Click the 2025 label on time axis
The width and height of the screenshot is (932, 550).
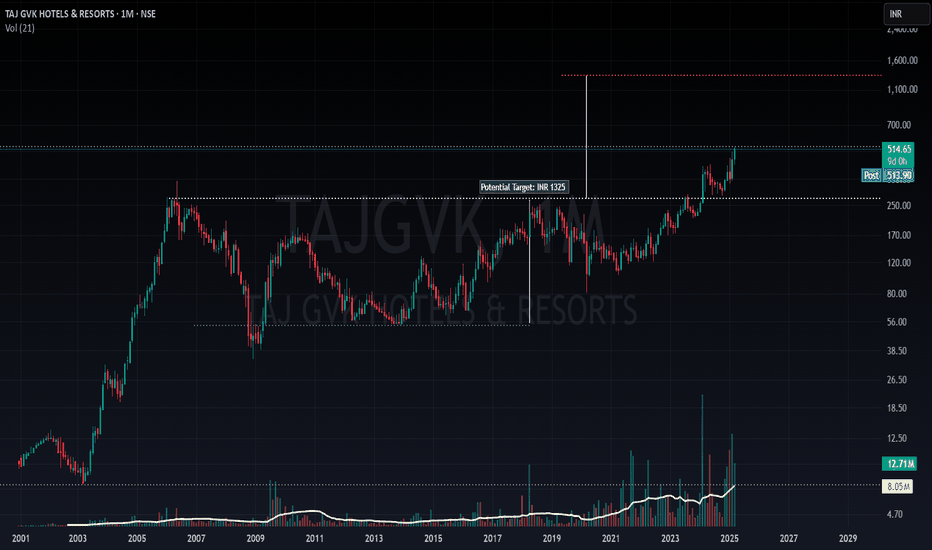(x=729, y=538)
